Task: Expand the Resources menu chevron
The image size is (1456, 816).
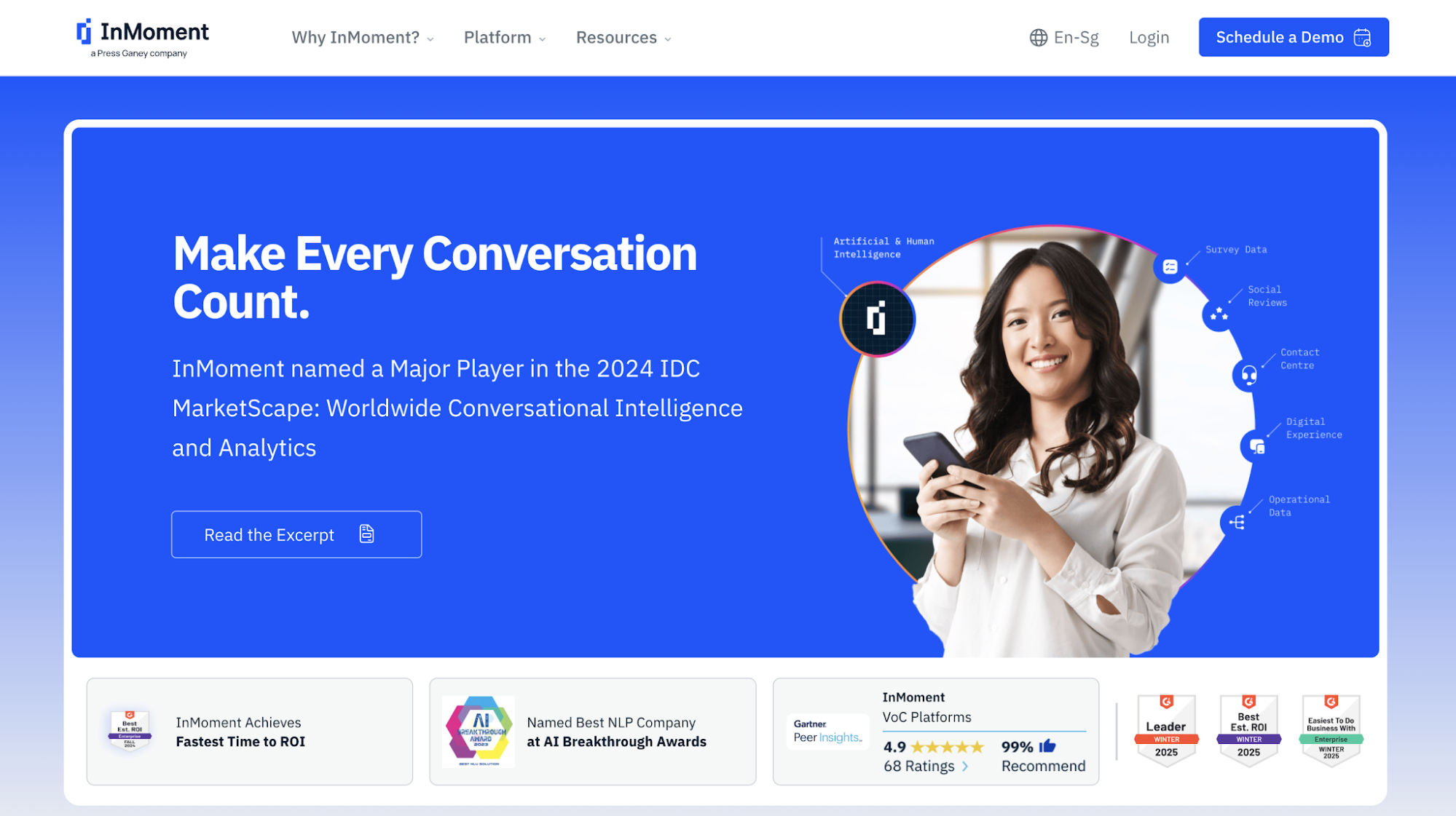Action: [x=668, y=39]
